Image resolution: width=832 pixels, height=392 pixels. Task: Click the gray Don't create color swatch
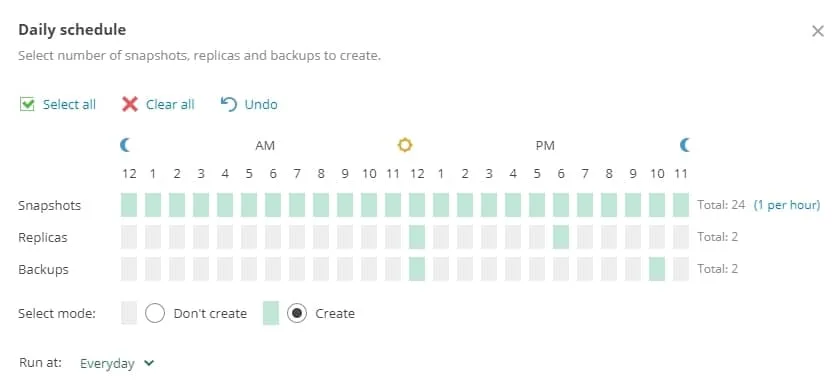pyautogui.click(x=129, y=313)
